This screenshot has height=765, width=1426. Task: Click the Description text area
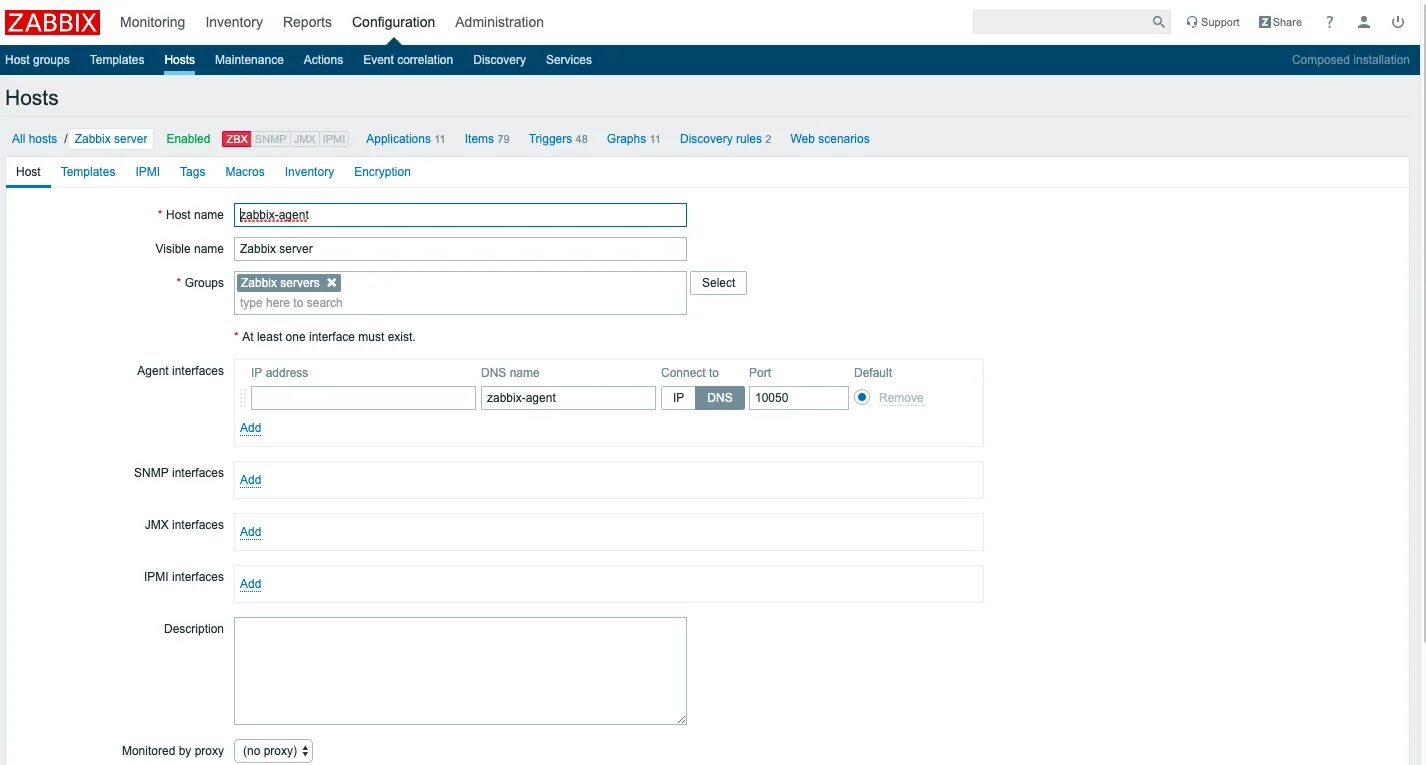tap(460, 671)
